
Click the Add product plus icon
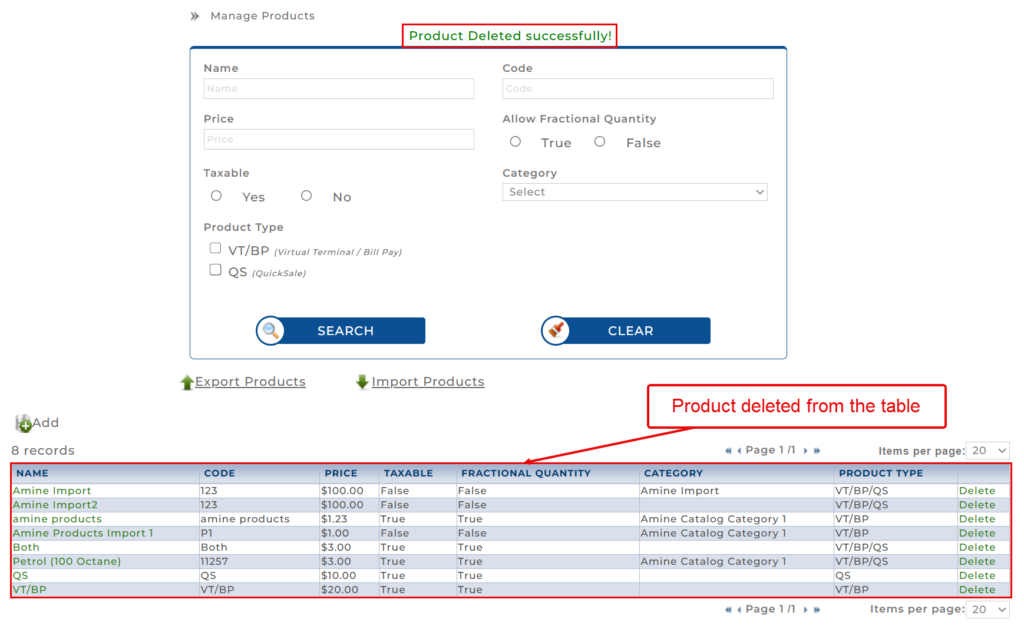click(x=24, y=424)
